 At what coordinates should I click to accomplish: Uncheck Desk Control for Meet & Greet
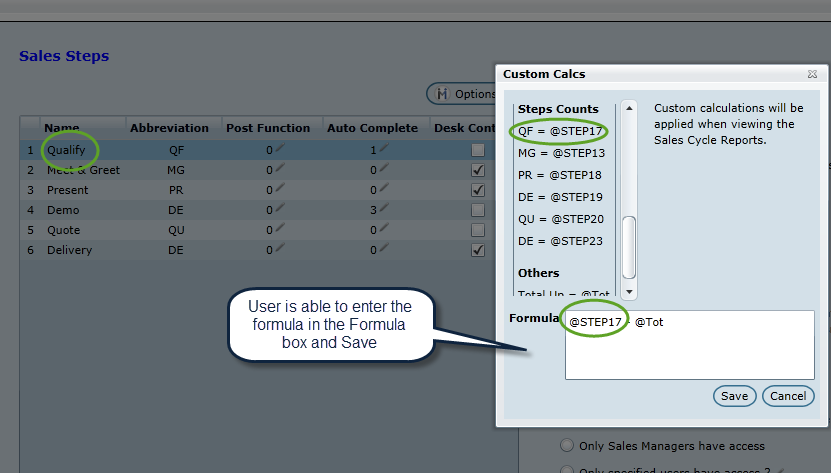click(x=478, y=170)
